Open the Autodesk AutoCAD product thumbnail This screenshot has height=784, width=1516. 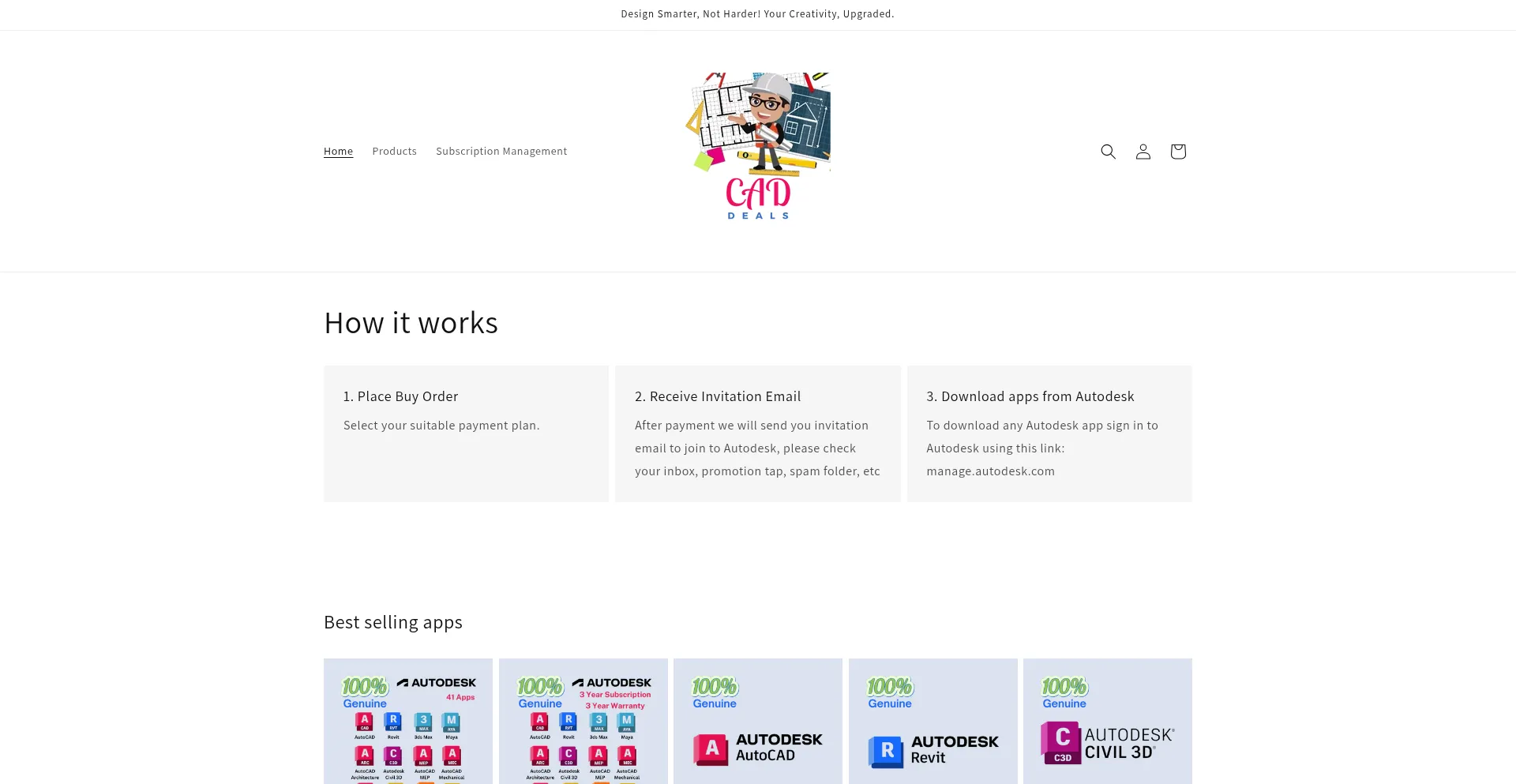tap(758, 721)
